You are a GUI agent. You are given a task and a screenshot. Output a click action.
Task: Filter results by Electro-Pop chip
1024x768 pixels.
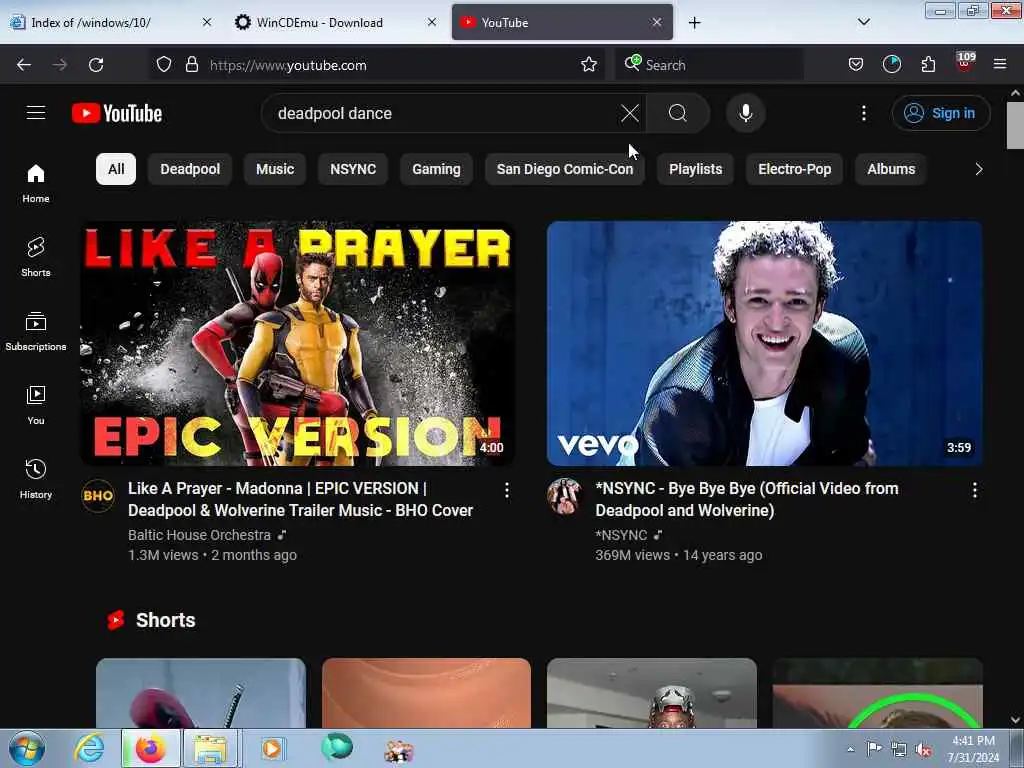795,169
